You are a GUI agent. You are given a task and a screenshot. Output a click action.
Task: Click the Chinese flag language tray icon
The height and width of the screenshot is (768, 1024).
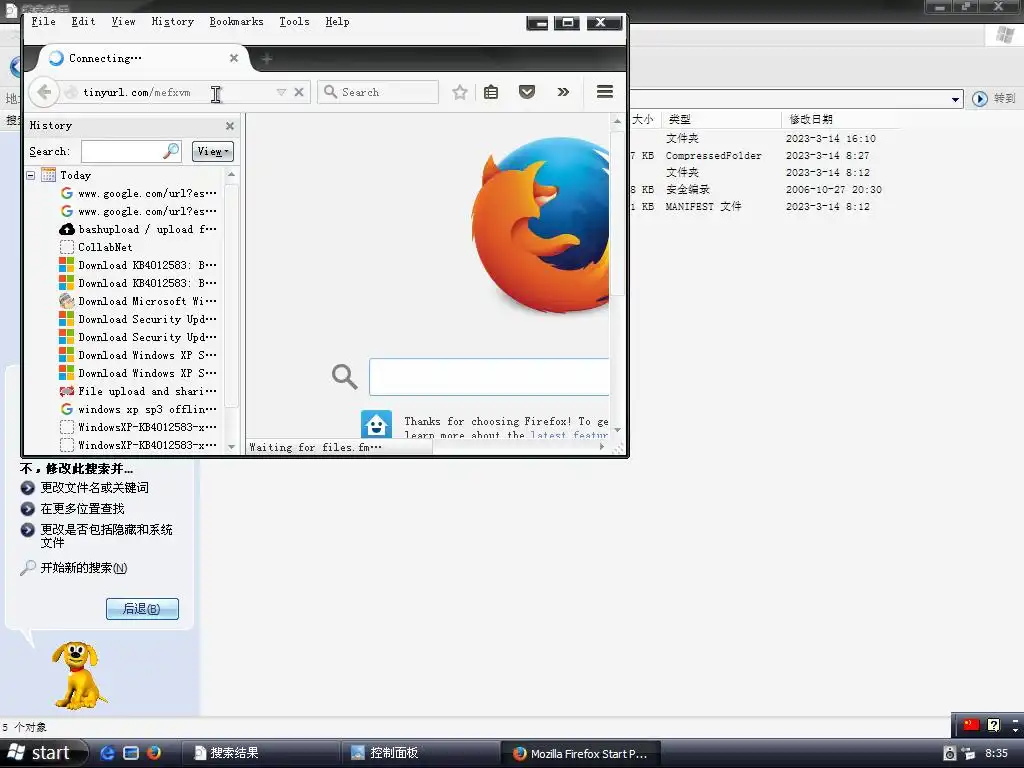971,725
